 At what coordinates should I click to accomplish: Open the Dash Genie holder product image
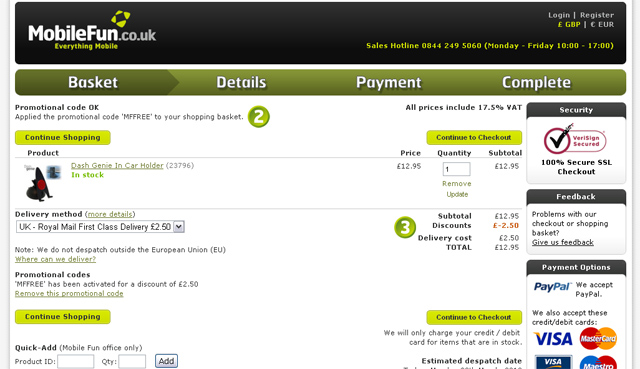42,183
